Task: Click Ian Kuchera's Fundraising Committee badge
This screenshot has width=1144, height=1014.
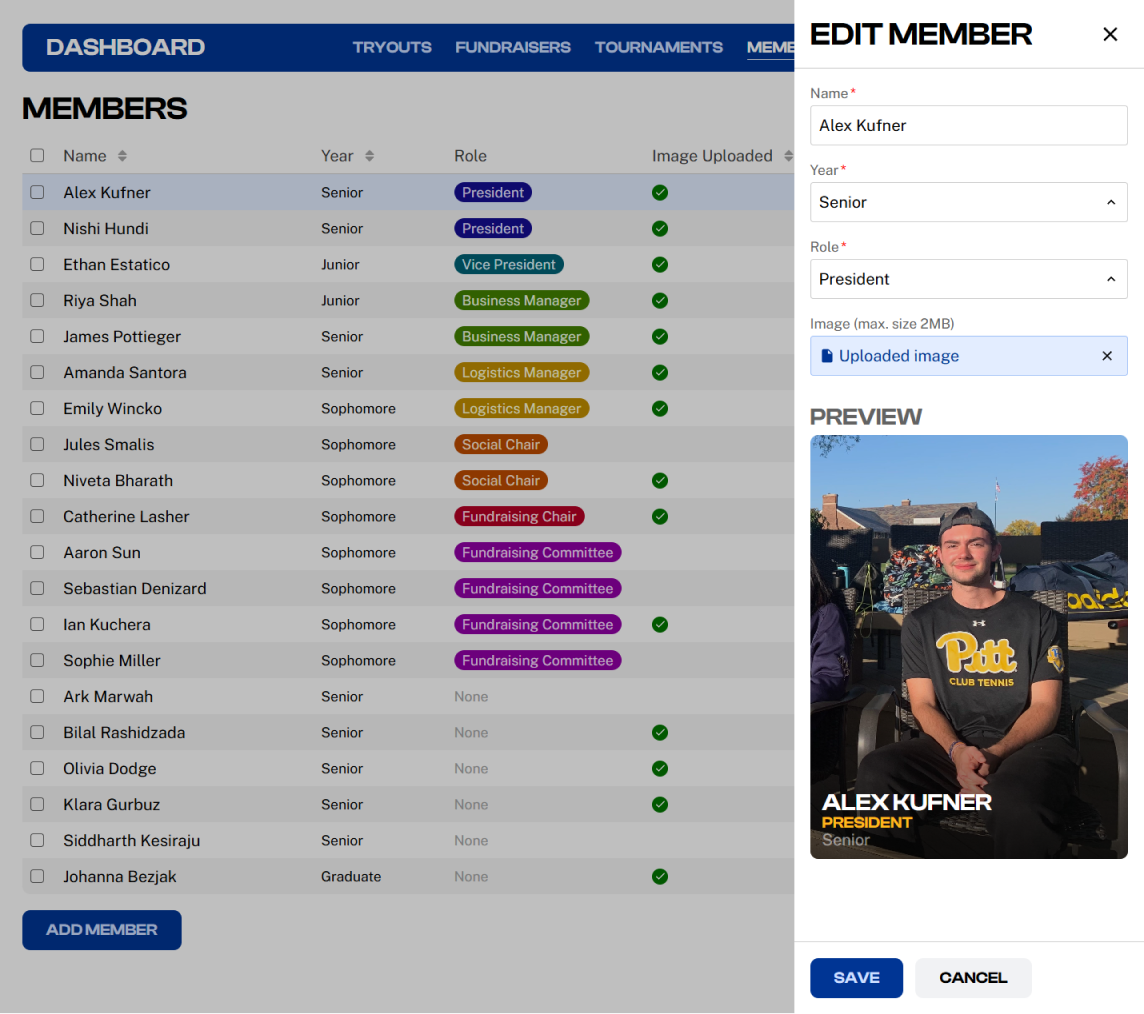Action: [537, 624]
